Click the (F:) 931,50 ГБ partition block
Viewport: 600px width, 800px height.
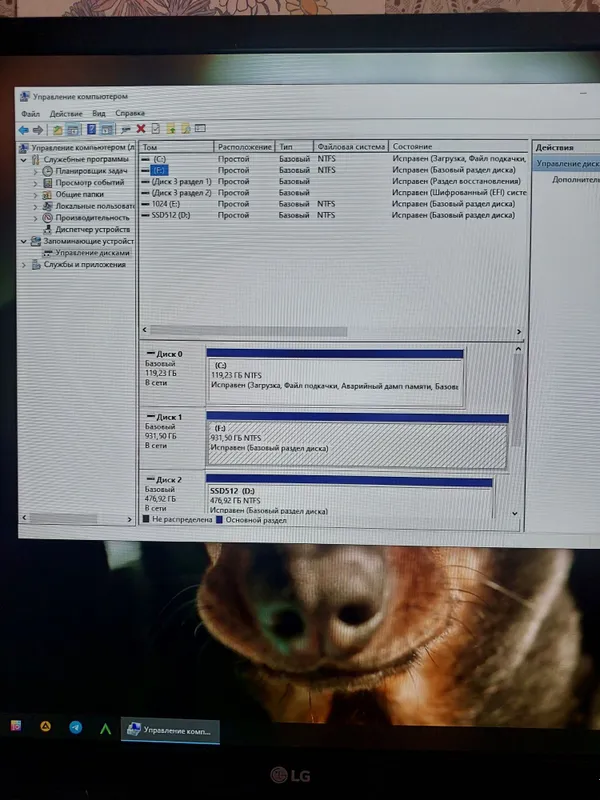pyautogui.click(x=357, y=440)
